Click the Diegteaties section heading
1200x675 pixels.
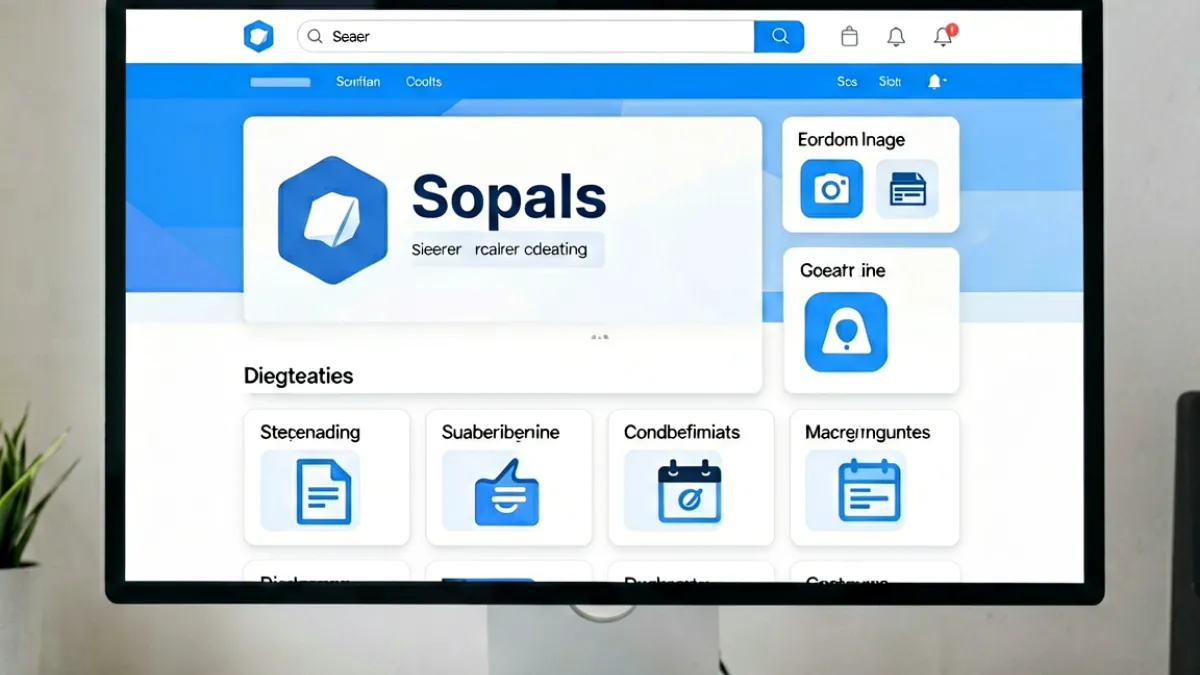[298, 377]
